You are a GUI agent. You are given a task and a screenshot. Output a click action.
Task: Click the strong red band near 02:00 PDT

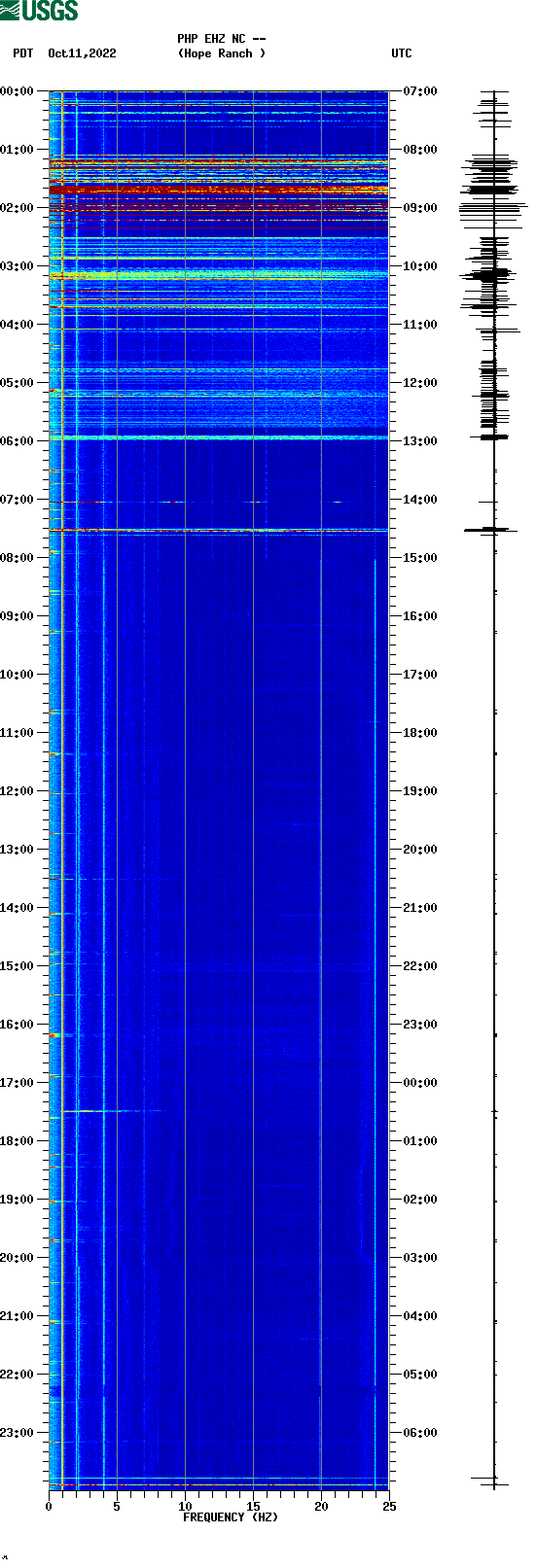[x=219, y=207]
